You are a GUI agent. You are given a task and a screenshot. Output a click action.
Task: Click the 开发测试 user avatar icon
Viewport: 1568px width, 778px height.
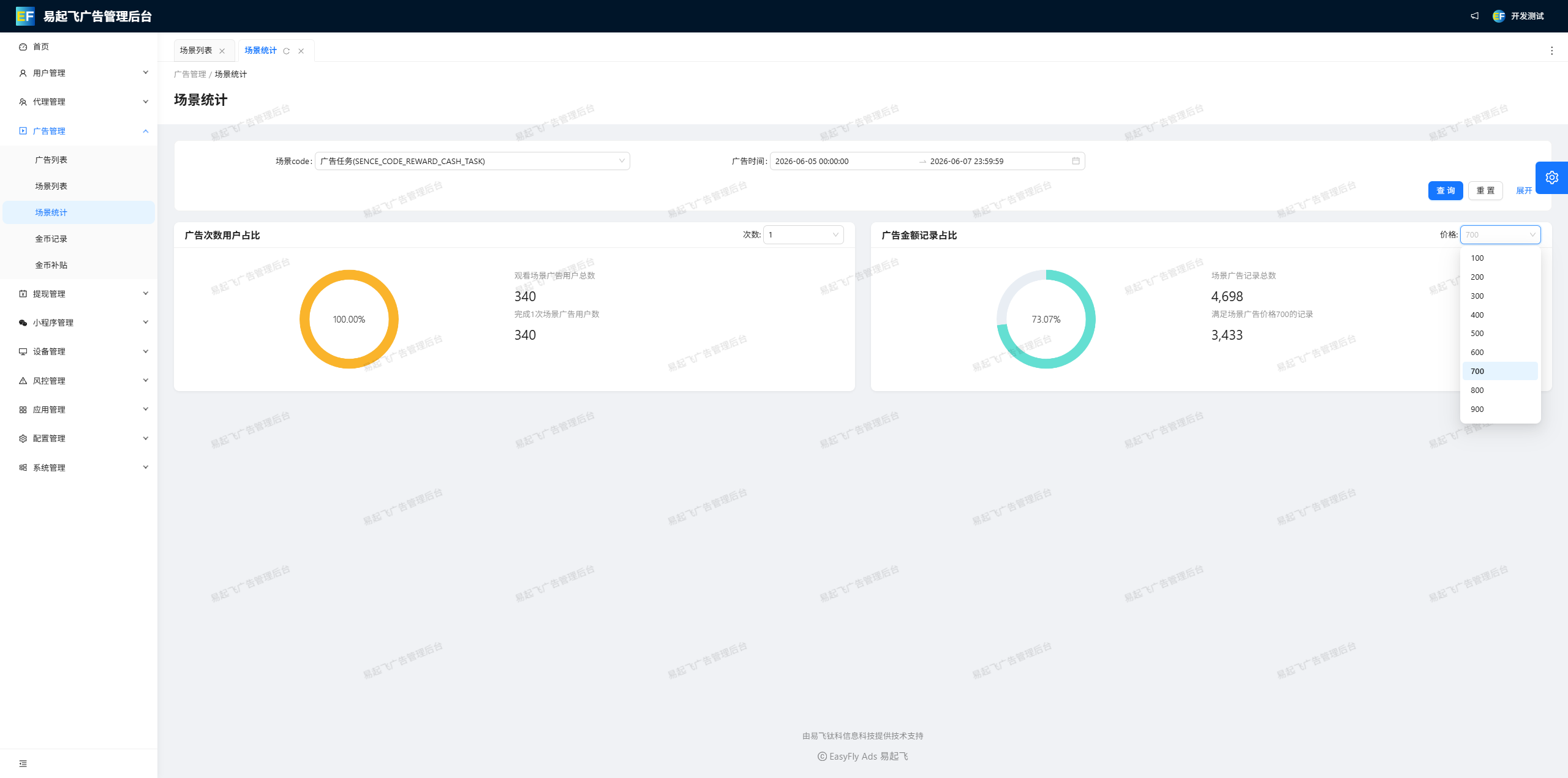point(1499,16)
